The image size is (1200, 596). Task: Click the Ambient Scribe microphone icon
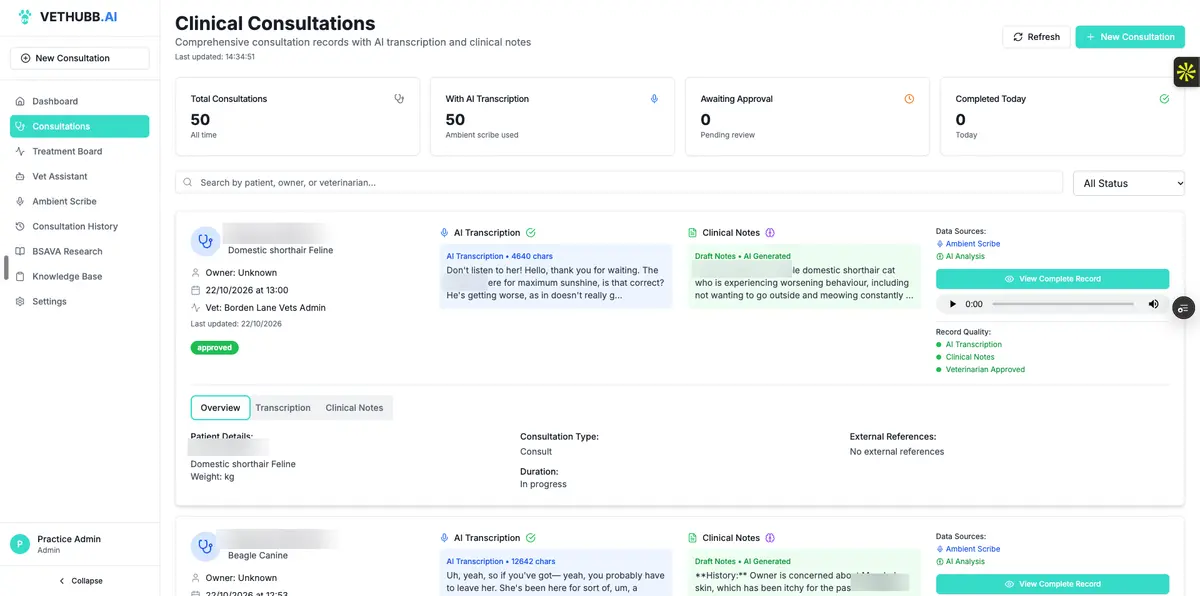(21, 201)
